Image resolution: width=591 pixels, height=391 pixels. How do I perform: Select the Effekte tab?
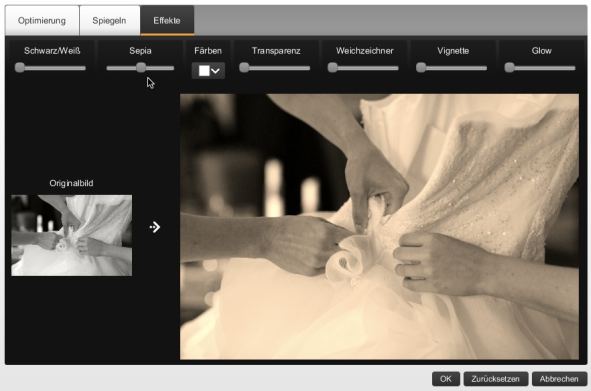[x=167, y=20]
